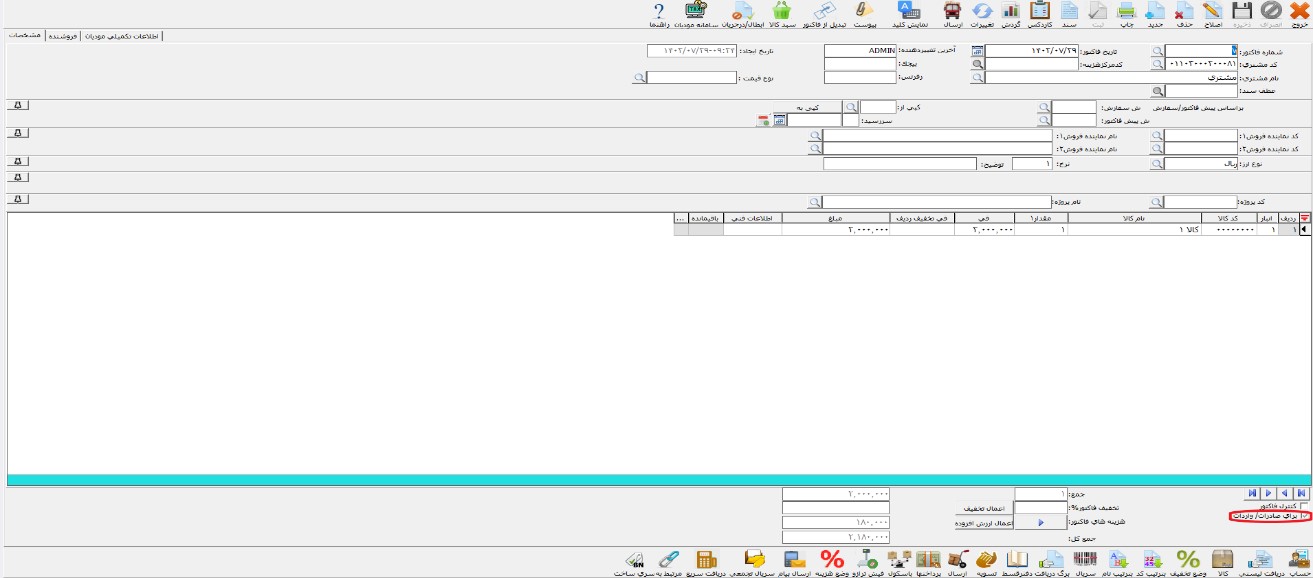This screenshot has height=578, width=1313.
Task: Toggle the برای صادرات/واردات checkbox
Action: 1303,516
